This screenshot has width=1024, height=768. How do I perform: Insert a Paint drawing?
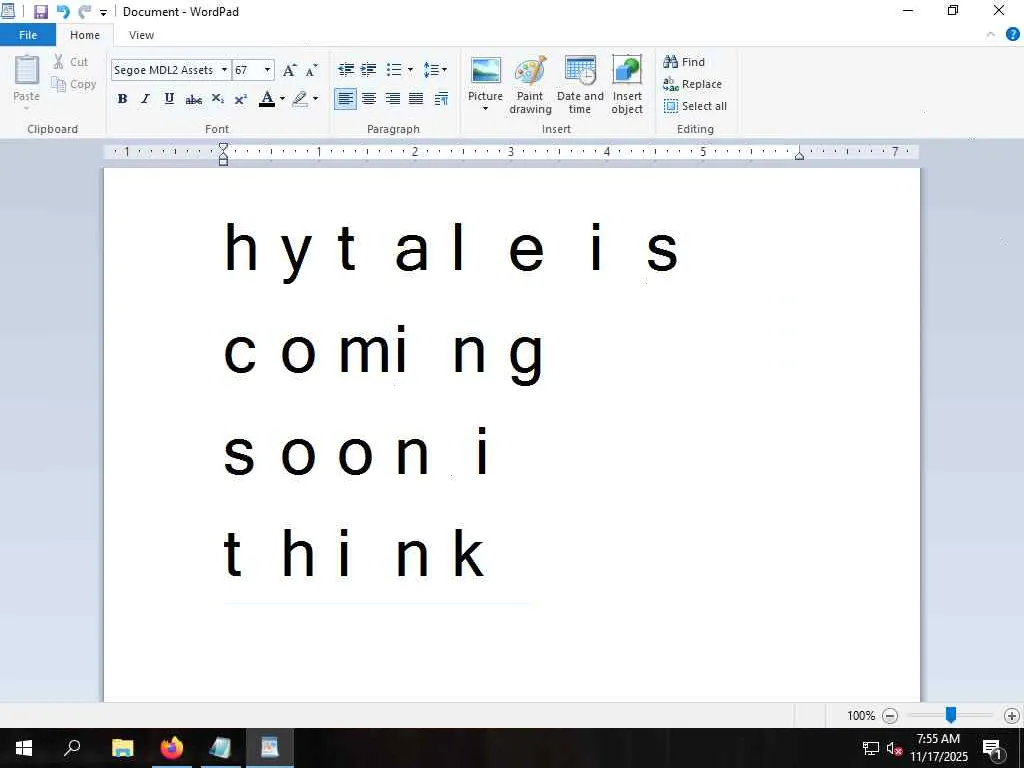(x=530, y=85)
